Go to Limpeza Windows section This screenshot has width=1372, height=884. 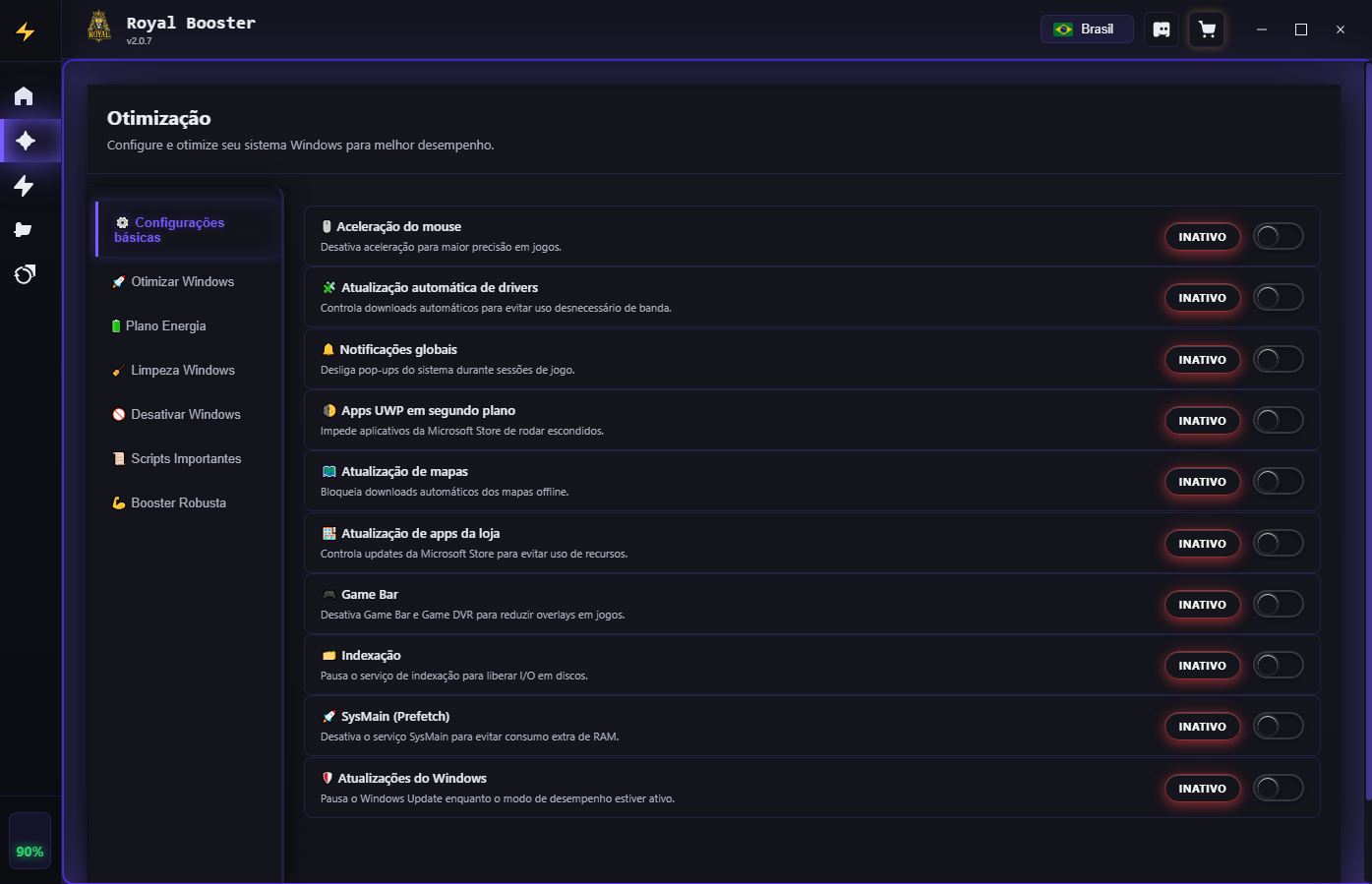coord(182,371)
